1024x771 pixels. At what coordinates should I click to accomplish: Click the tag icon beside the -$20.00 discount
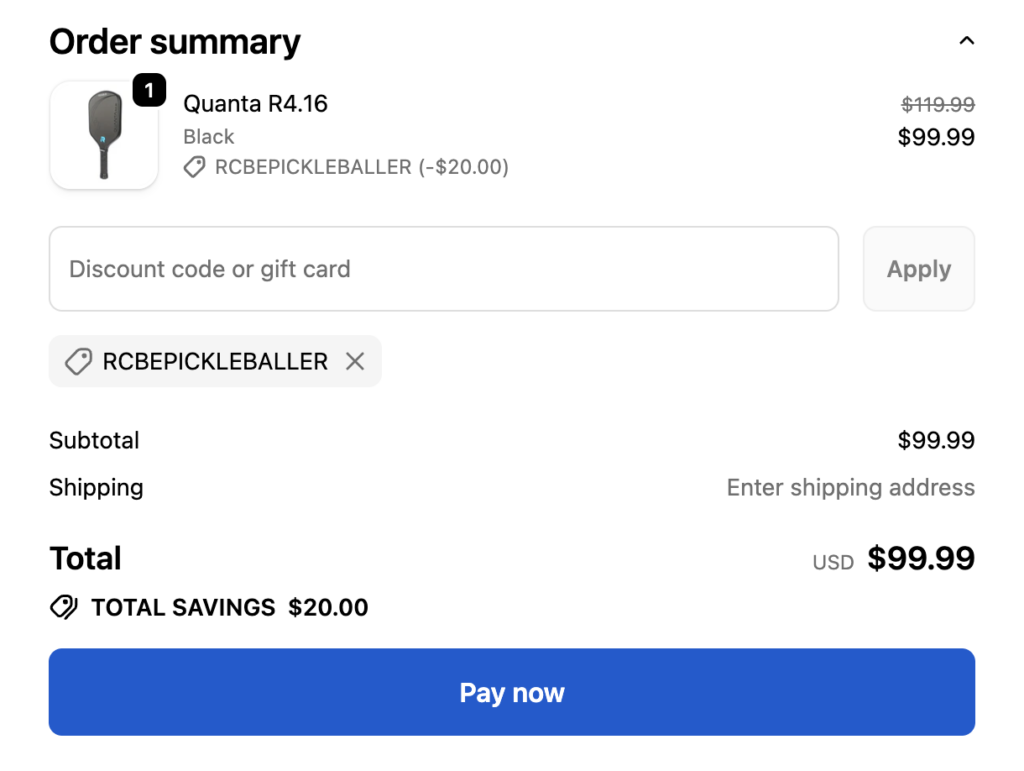[194, 168]
